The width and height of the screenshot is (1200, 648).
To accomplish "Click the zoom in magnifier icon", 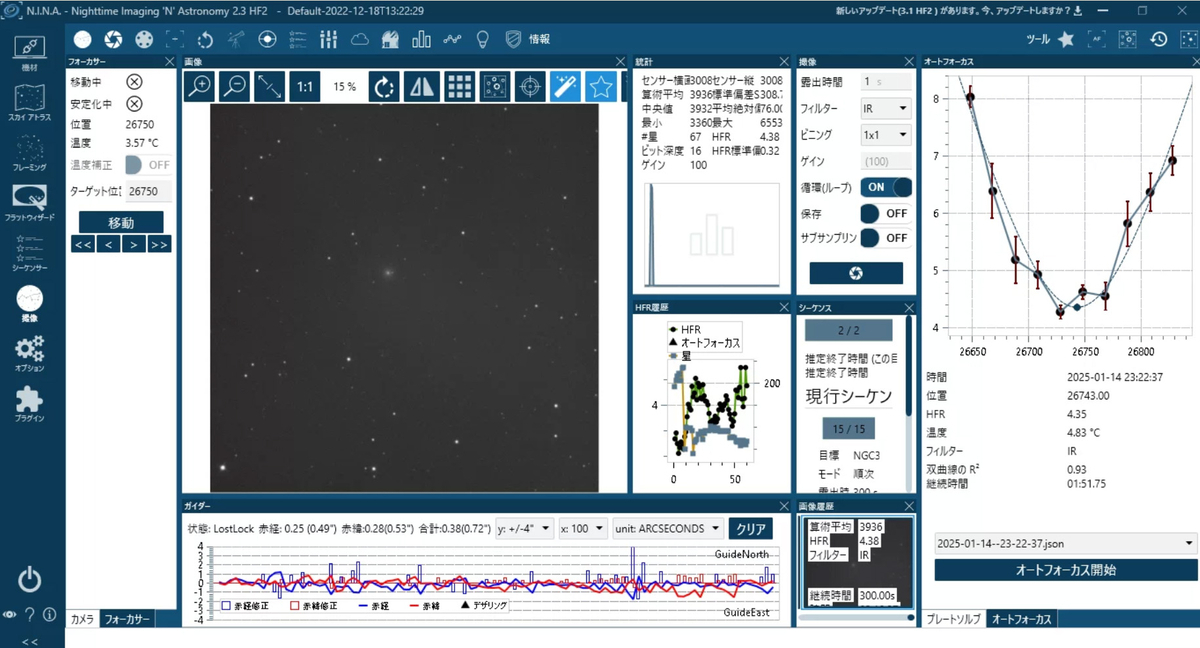I will click(200, 87).
